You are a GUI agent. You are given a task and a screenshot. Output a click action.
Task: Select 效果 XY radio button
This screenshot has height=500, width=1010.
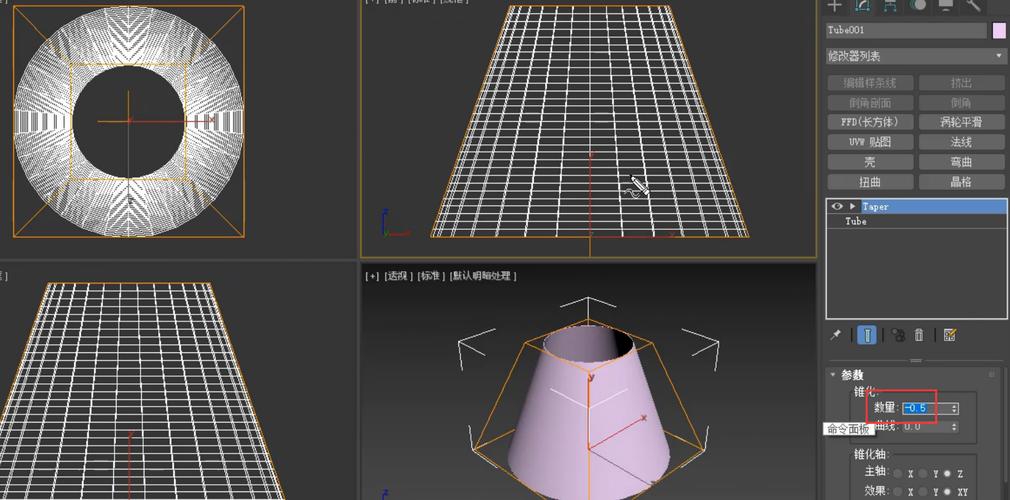coord(947,491)
